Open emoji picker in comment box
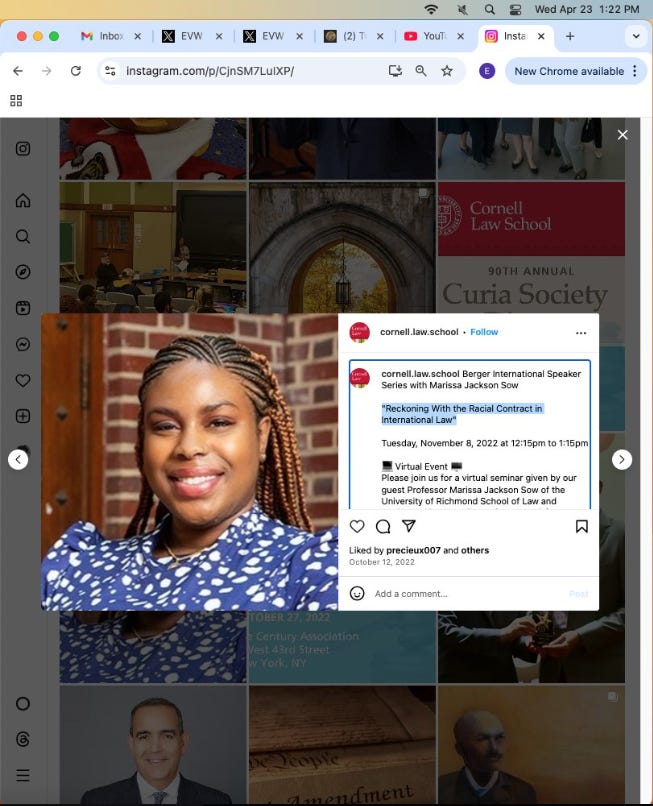The width and height of the screenshot is (653, 806). (x=357, y=593)
